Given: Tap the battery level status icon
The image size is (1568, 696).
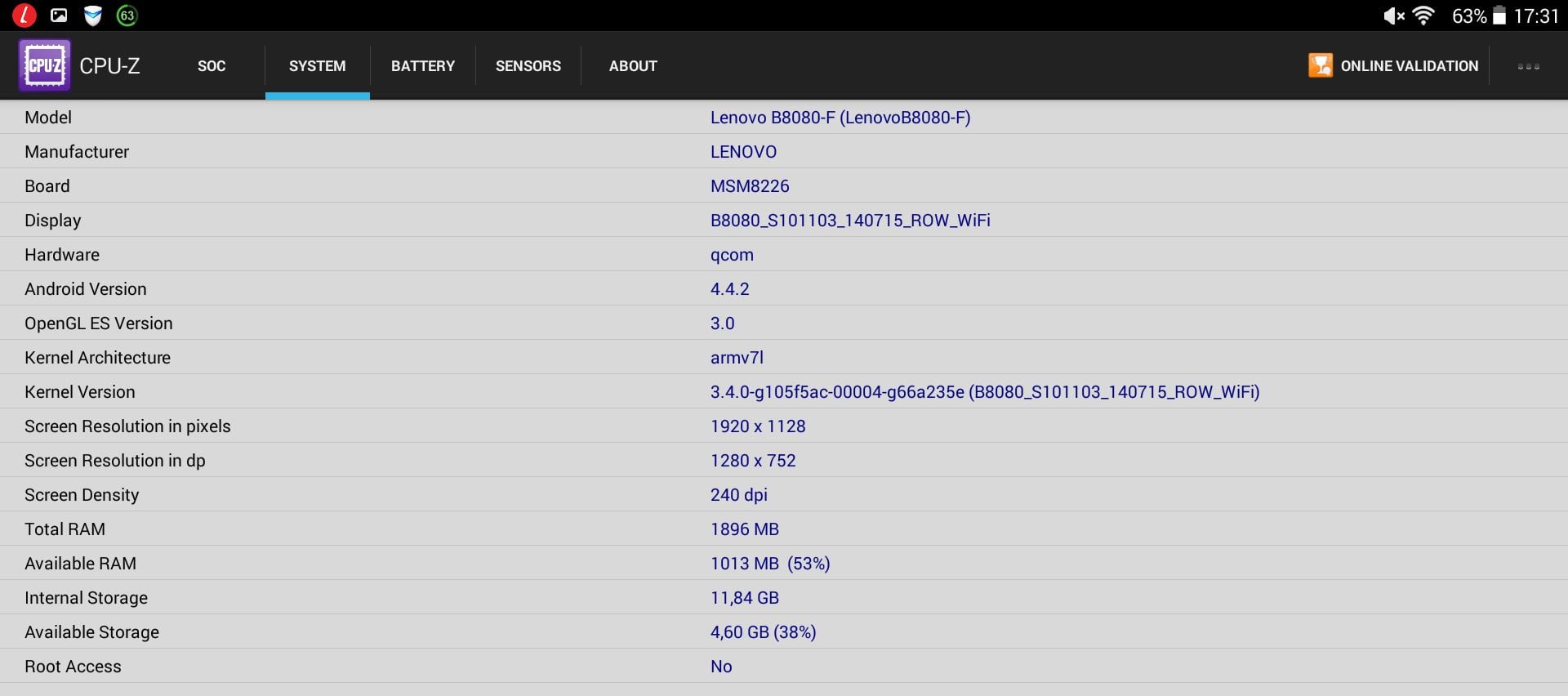Looking at the screenshot, I should tap(1499, 16).
